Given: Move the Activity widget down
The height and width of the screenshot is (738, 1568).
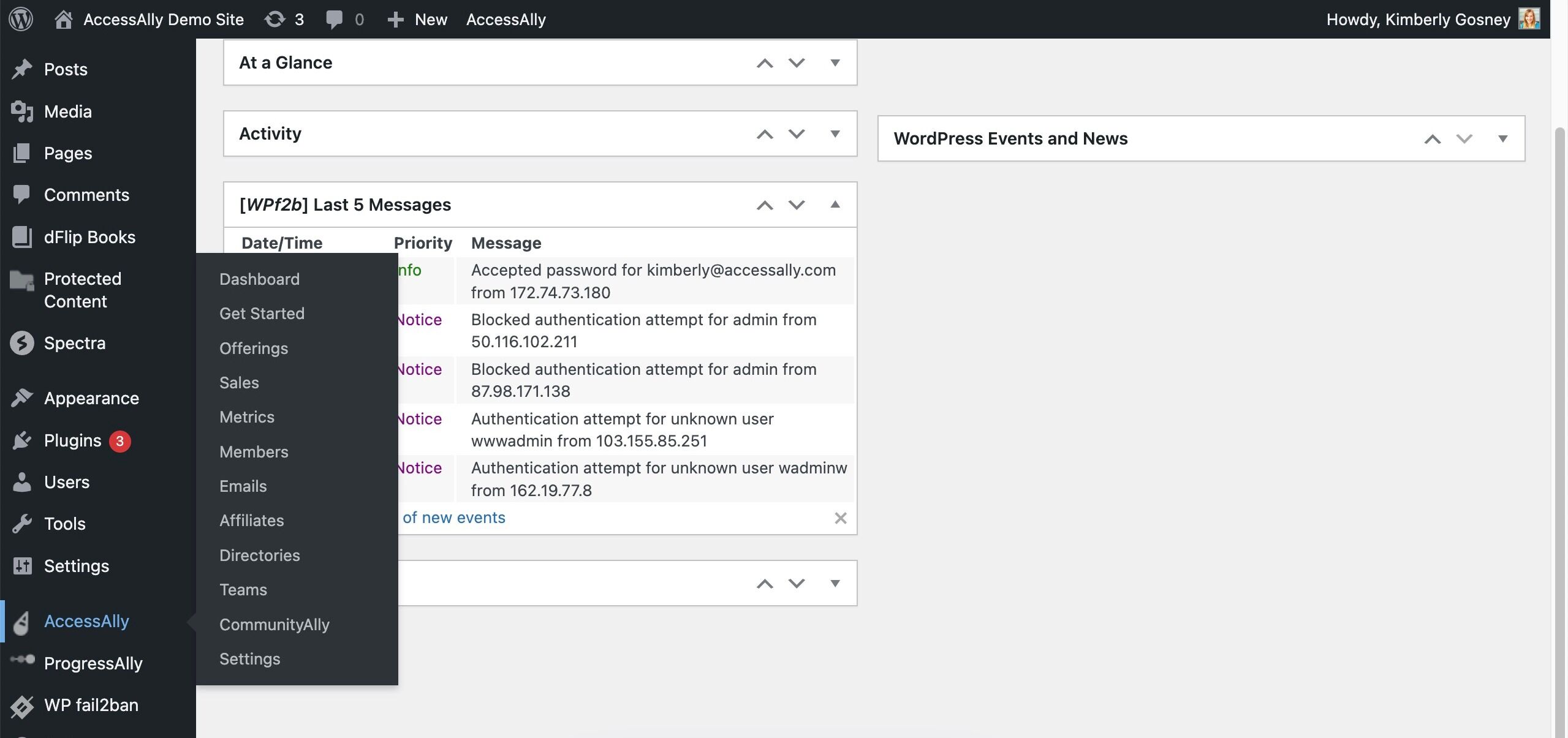Looking at the screenshot, I should 797,134.
